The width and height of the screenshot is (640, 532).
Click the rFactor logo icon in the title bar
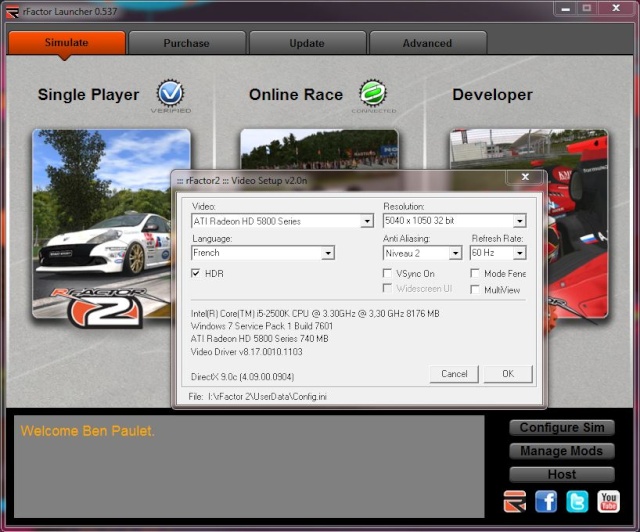click(x=12, y=12)
